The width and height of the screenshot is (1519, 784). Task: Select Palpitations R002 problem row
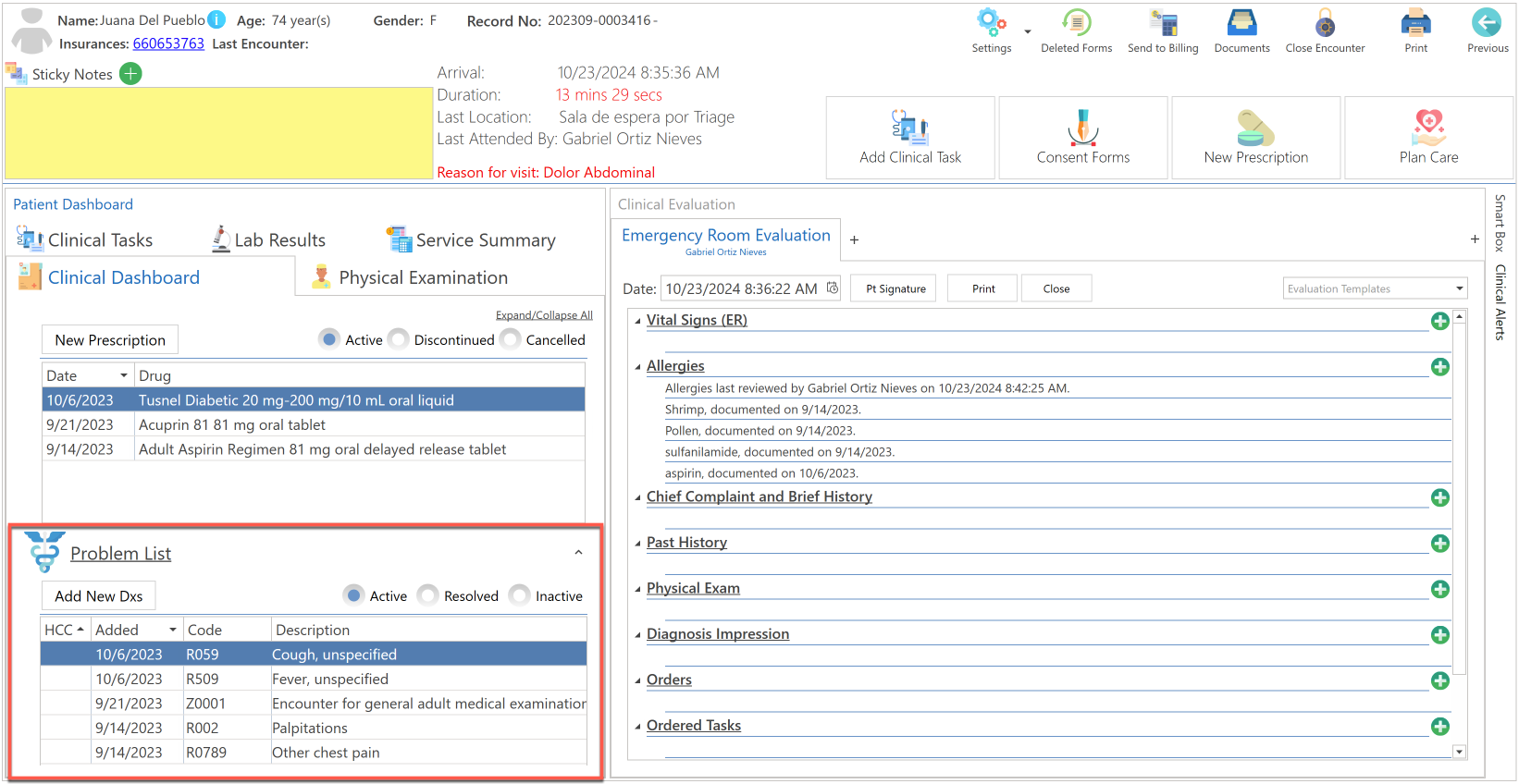click(314, 728)
